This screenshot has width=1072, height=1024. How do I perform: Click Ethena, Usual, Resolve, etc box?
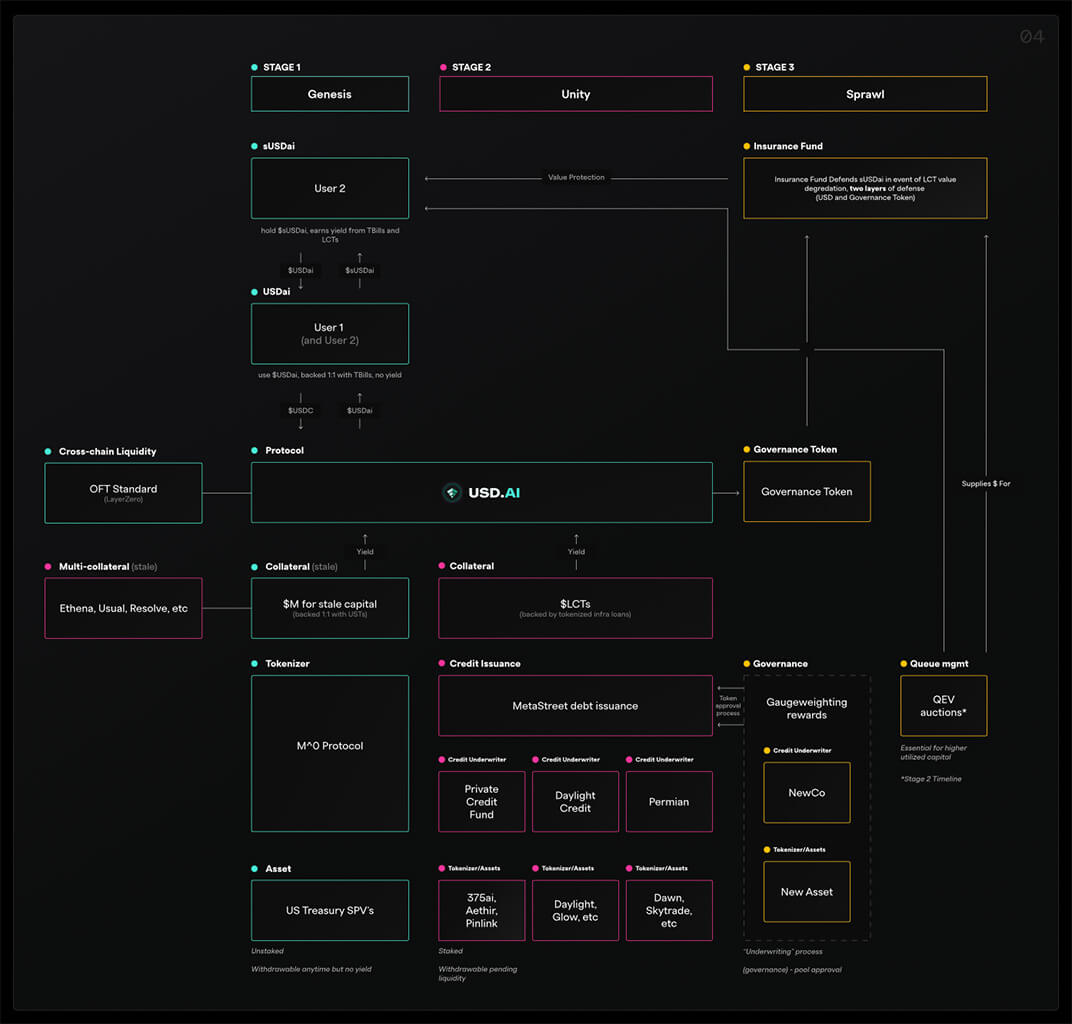[x=123, y=608]
